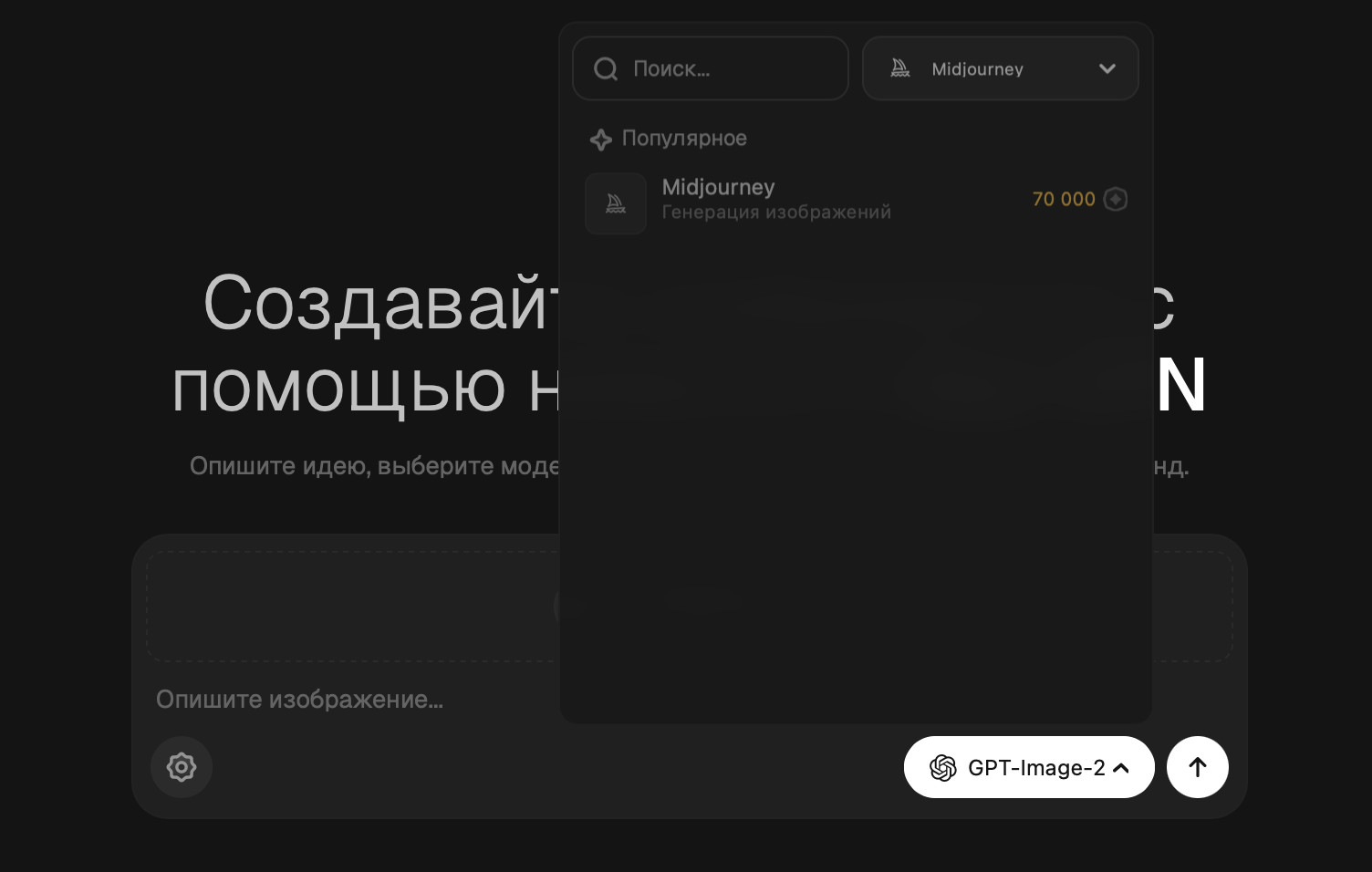Open the generation settings gear
This screenshot has height=872, width=1372.
[x=182, y=767]
